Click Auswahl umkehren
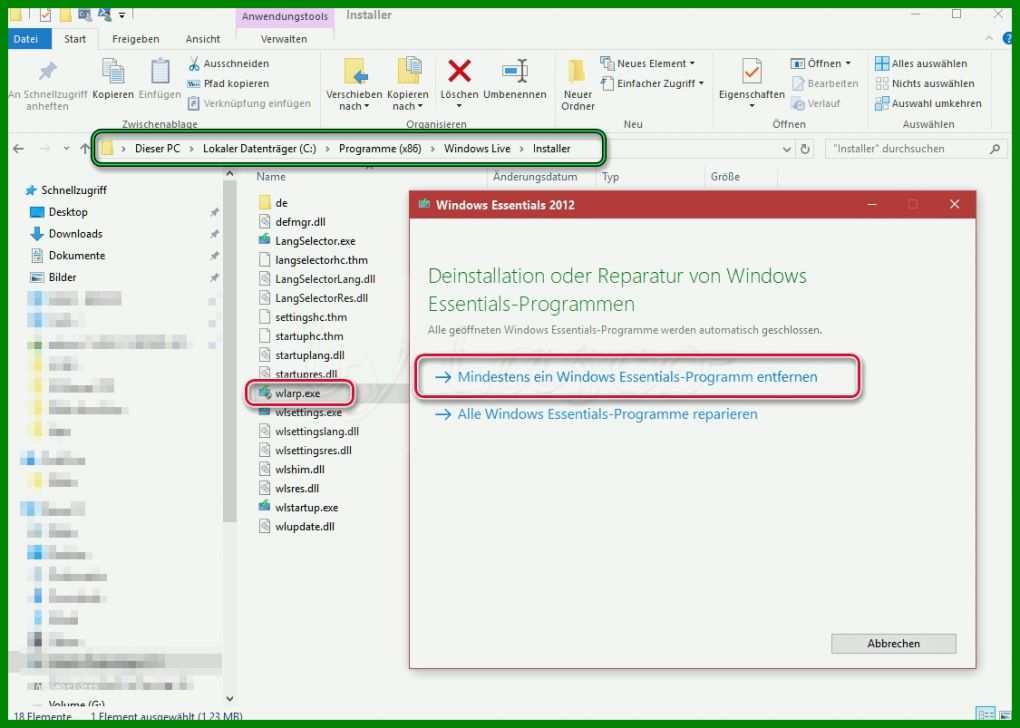This screenshot has width=1020, height=728. [928, 103]
